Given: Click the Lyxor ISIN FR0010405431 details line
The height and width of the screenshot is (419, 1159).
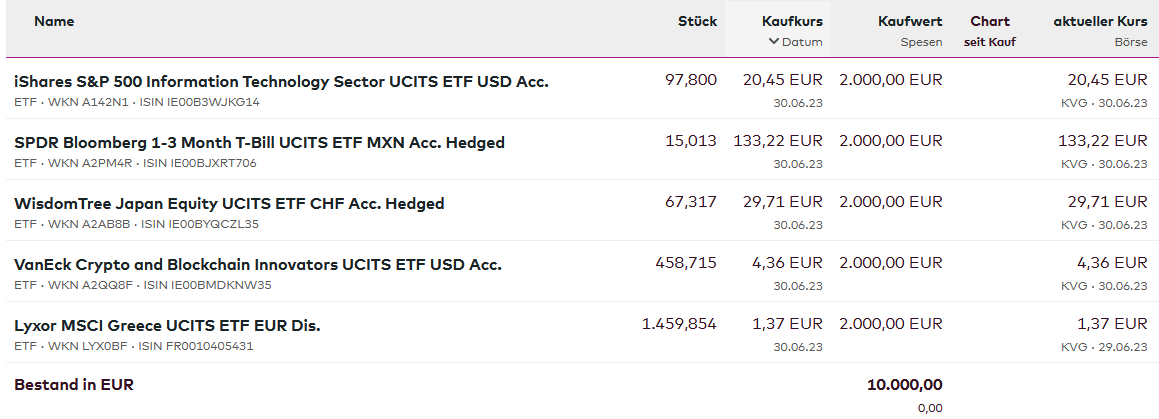Looking at the screenshot, I should [134, 346].
